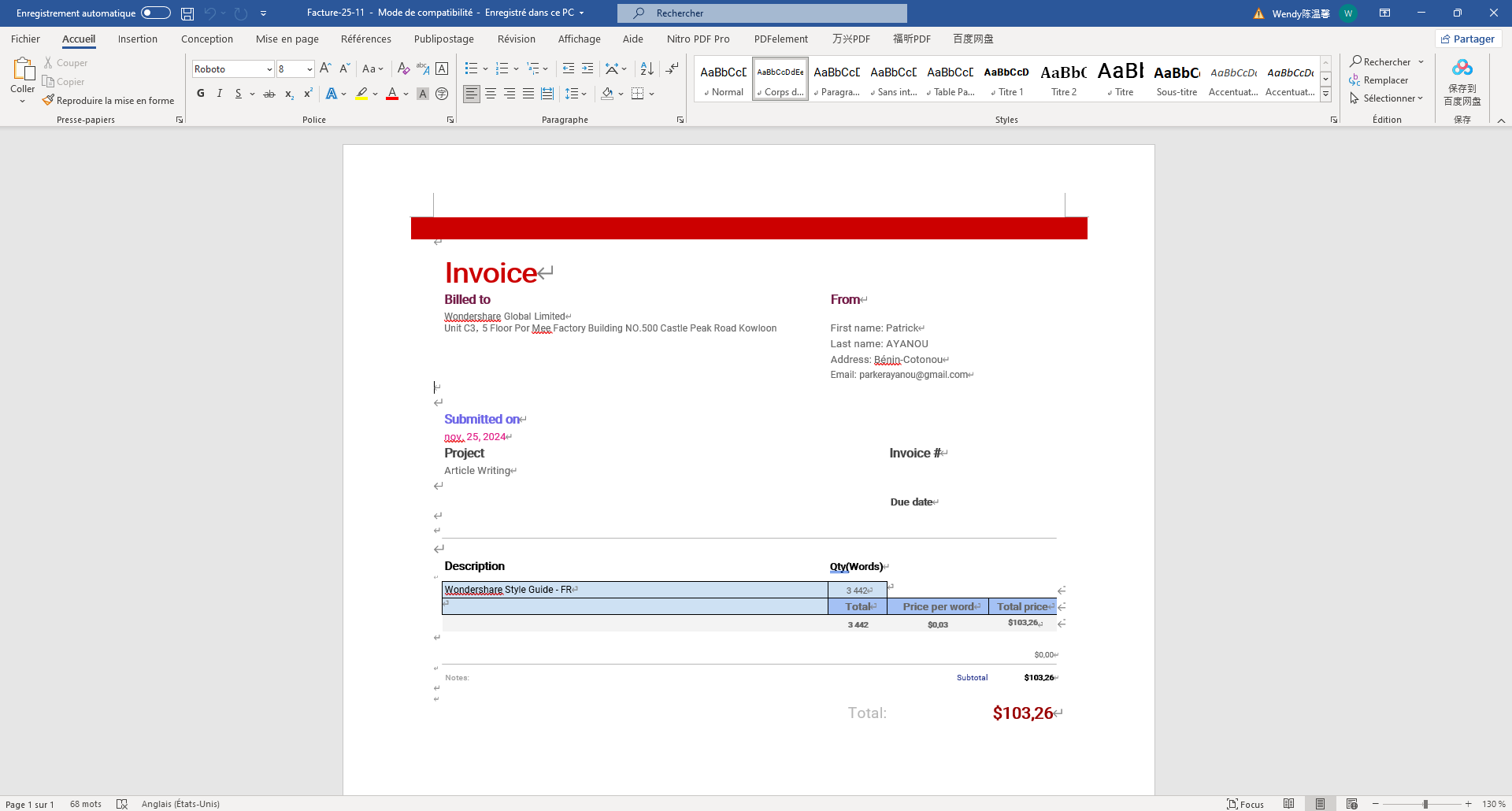
Task: Click the text highlight color button
Action: coord(361,94)
